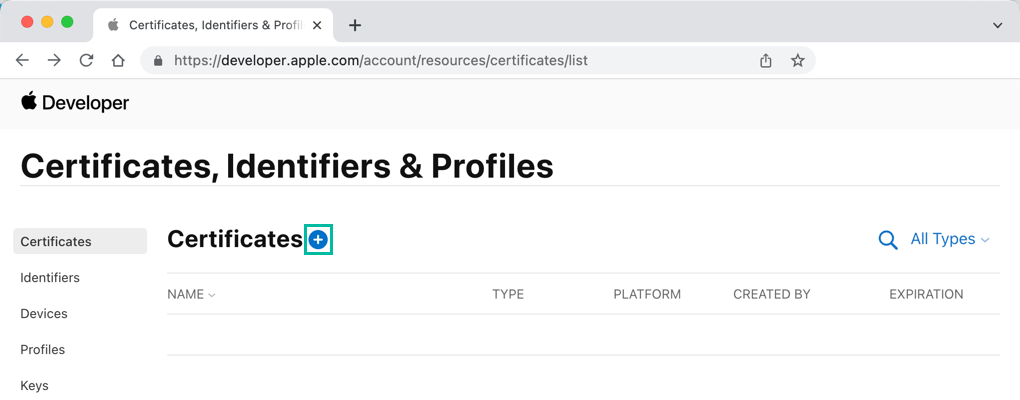Go to Profiles in the sidebar
The image size is (1020, 400).
click(x=43, y=350)
